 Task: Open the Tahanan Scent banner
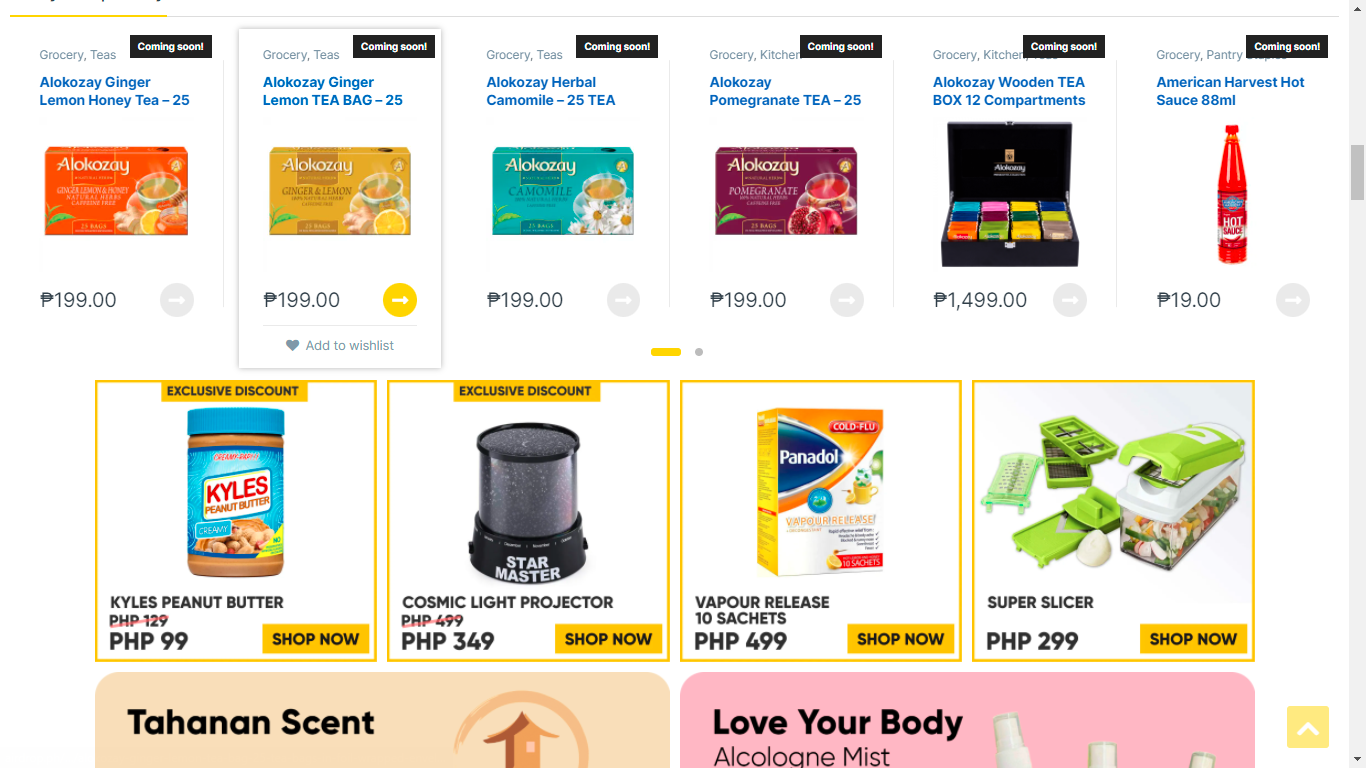click(x=382, y=721)
